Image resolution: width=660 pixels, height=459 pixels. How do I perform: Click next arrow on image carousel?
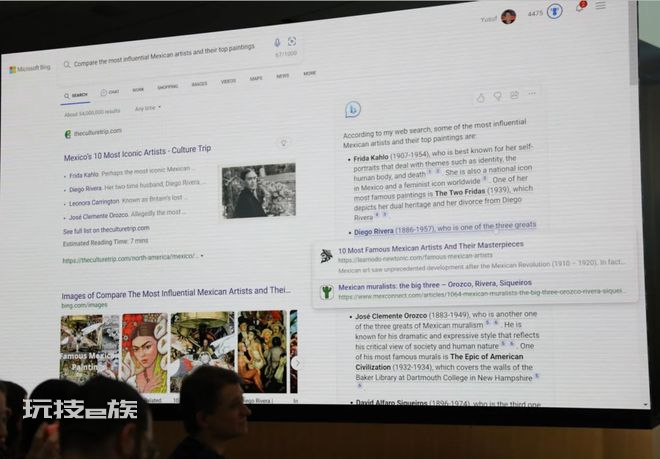296,363
